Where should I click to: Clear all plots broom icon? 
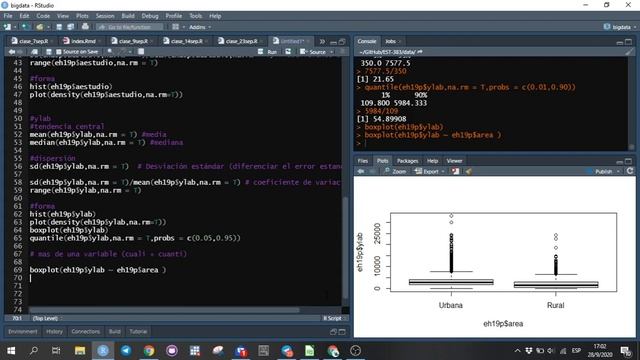coord(468,171)
